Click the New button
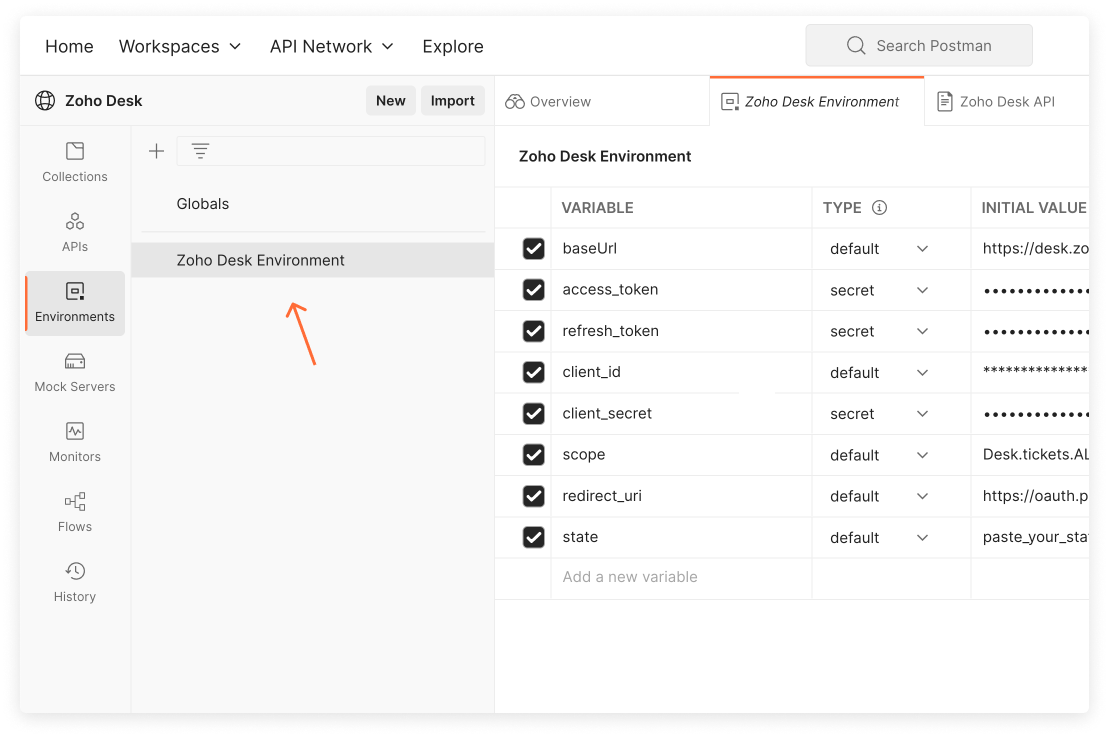The image size is (1109, 737). (390, 100)
